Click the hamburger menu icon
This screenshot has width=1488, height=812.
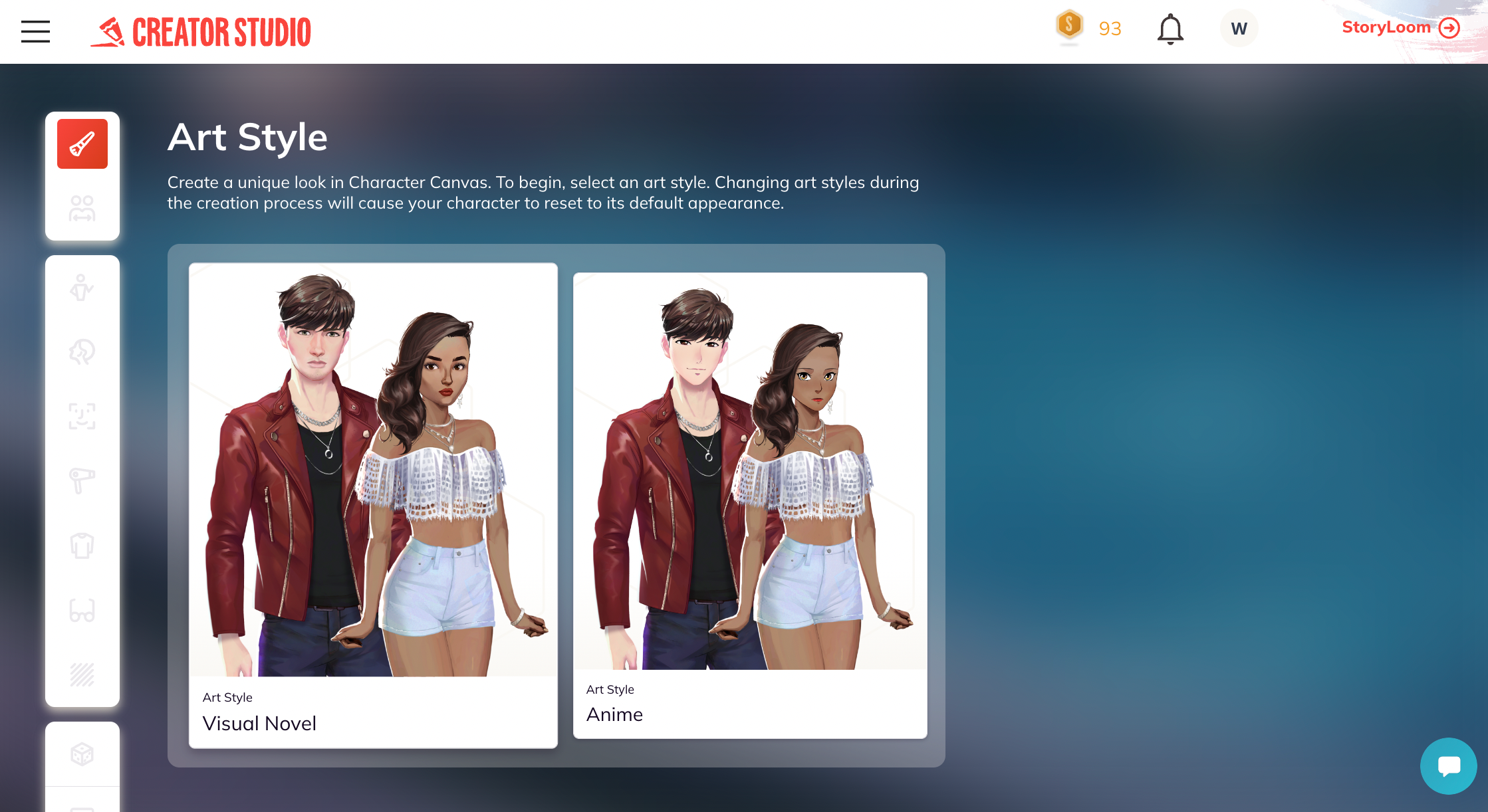point(36,29)
